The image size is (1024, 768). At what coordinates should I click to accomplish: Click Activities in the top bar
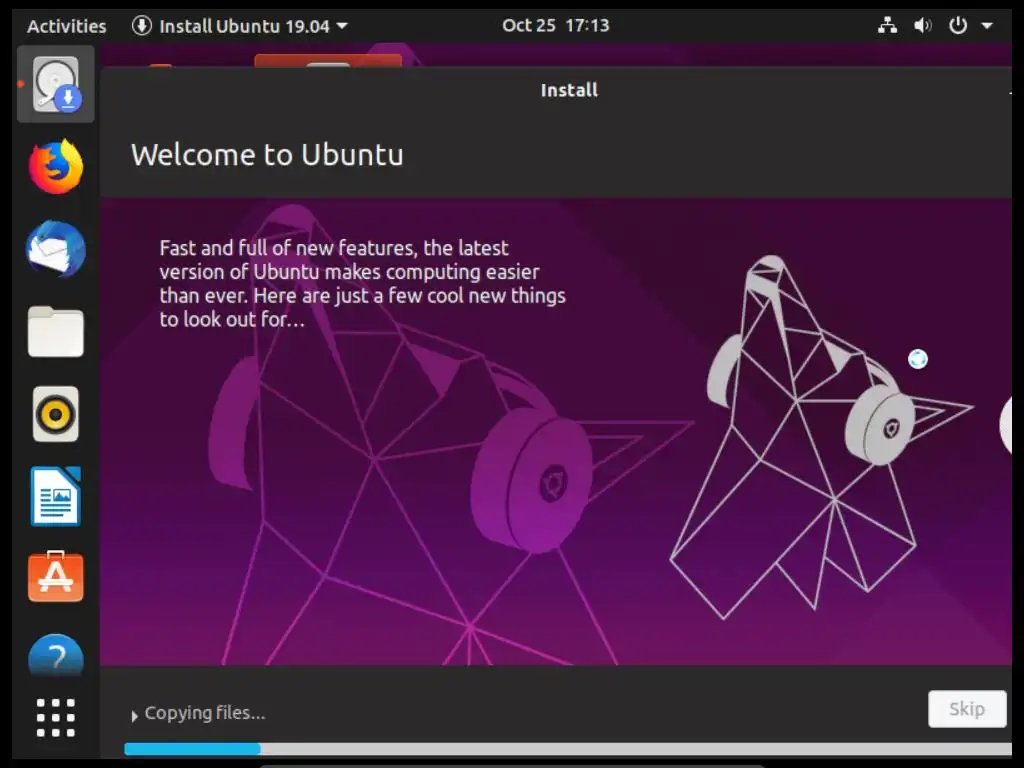click(x=67, y=26)
